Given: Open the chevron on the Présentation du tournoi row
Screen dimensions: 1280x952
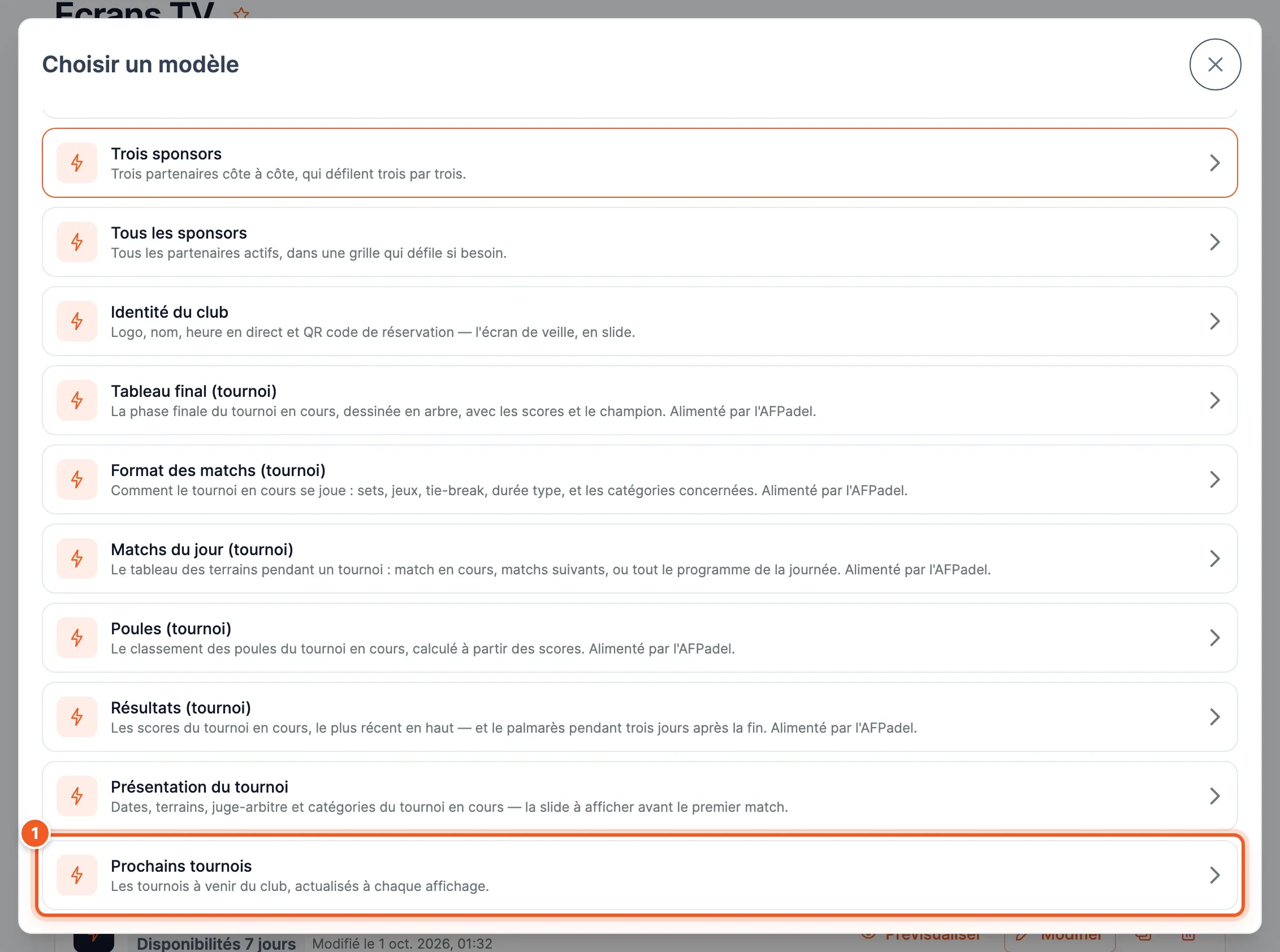Looking at the screenshot, I should point(1214,796).
